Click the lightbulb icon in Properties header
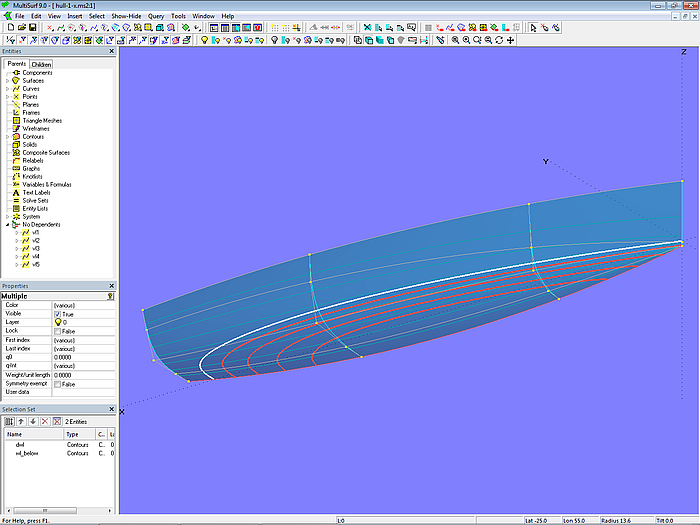This screenshot has height=525, width=700. [x=109, y=296]
